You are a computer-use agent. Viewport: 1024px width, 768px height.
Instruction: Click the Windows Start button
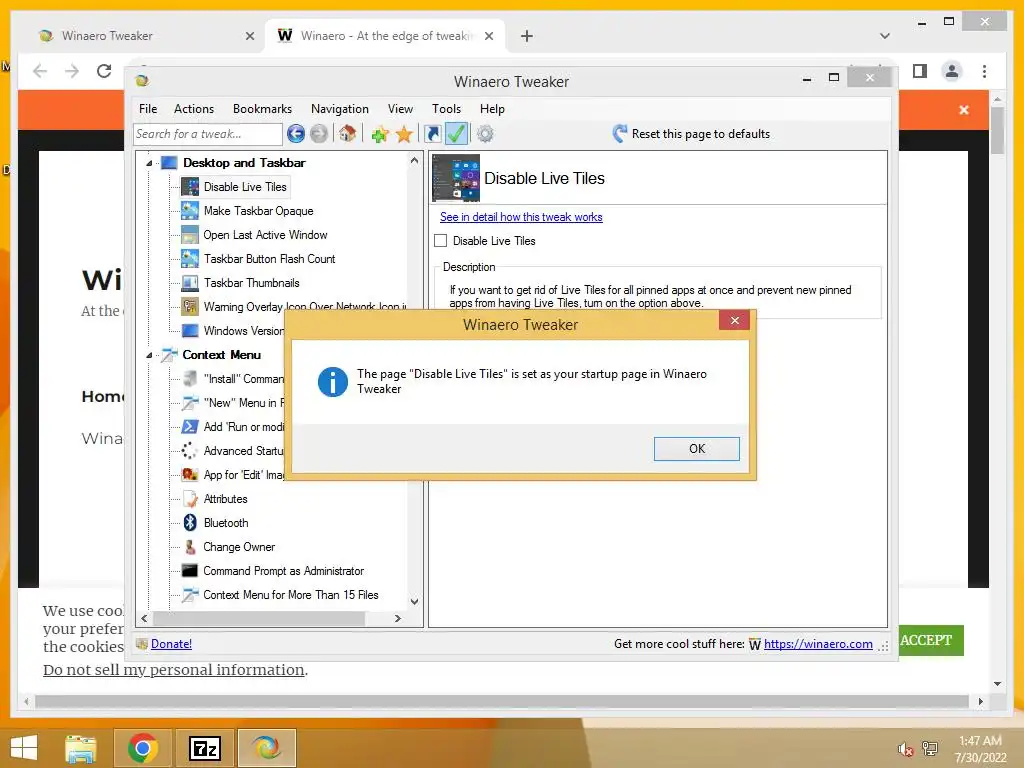[24, 748]
